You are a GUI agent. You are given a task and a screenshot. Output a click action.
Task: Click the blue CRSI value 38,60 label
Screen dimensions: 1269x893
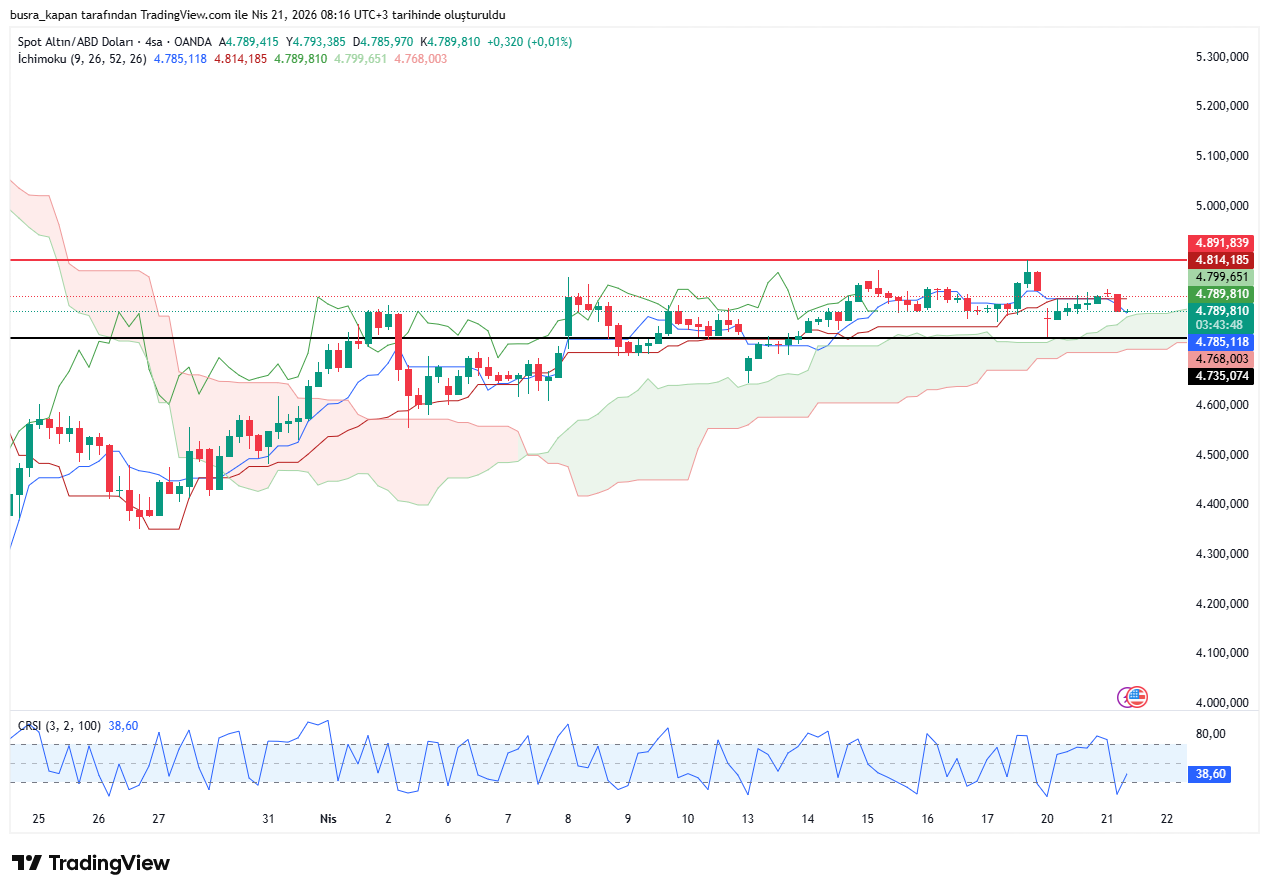1212,774
